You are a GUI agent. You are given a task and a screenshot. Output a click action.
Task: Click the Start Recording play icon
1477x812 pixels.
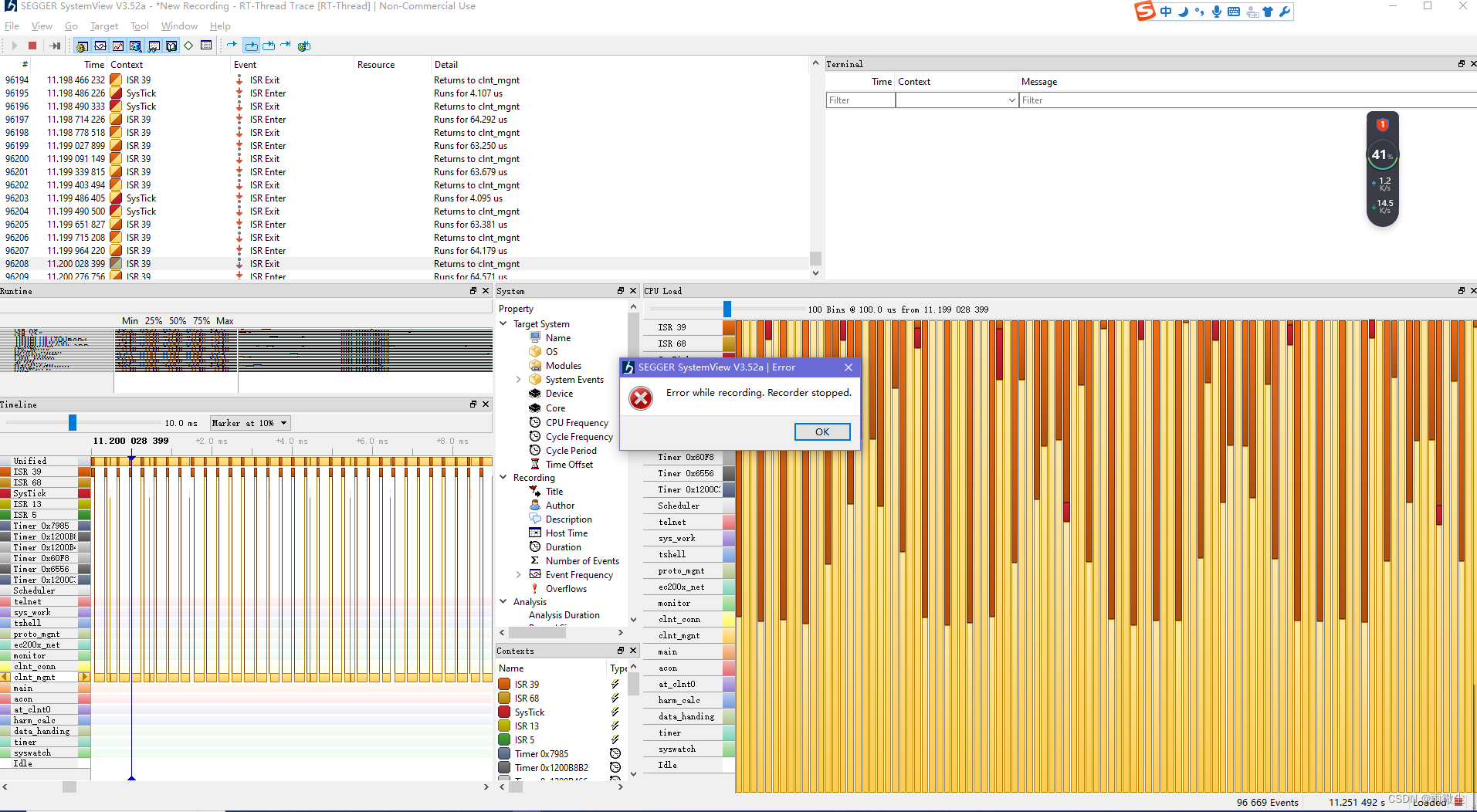pyautogui.click(x=14, y=46)
